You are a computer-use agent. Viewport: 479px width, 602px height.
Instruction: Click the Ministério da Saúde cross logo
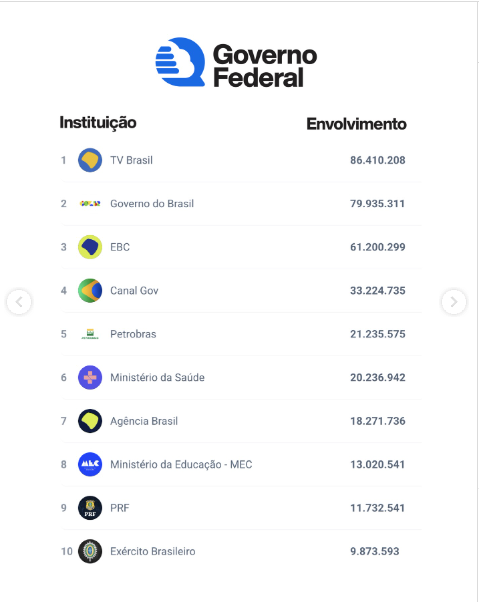pyautogui.click(x=90, y=377)
